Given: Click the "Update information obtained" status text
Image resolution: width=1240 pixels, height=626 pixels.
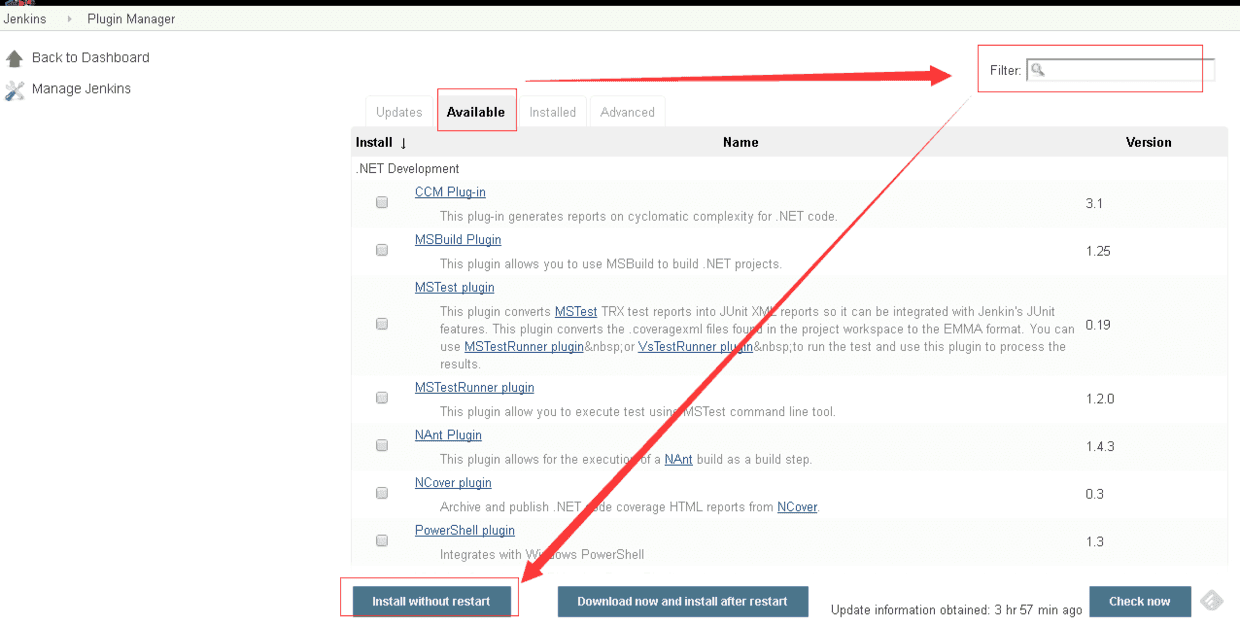Looking at the screenshot, I should 956,609.
